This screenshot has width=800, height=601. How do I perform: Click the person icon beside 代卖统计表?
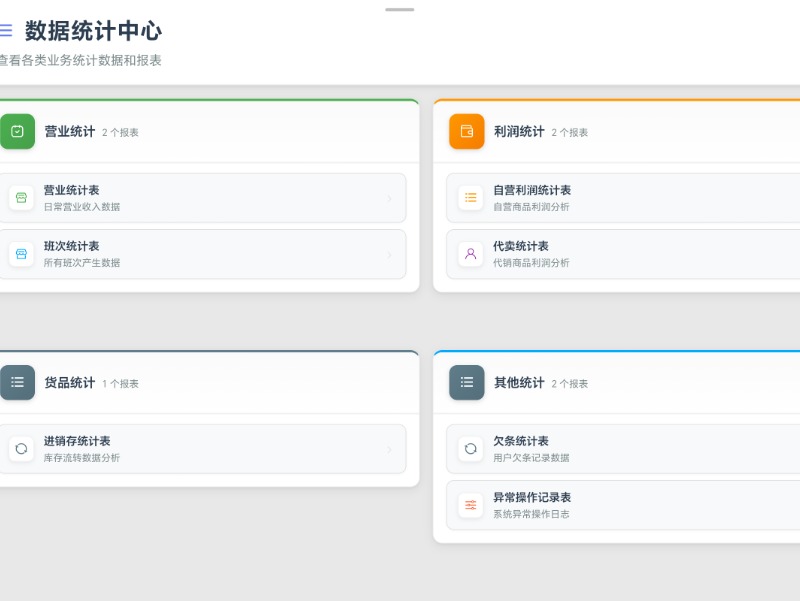[x=470, y=253]
